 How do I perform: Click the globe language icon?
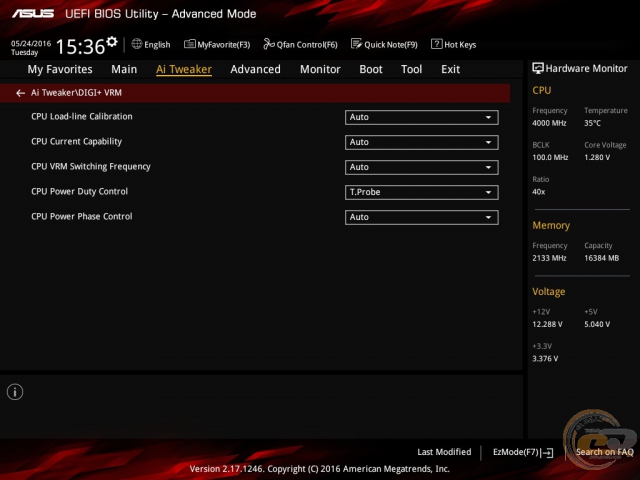click(x=137, y=44)
